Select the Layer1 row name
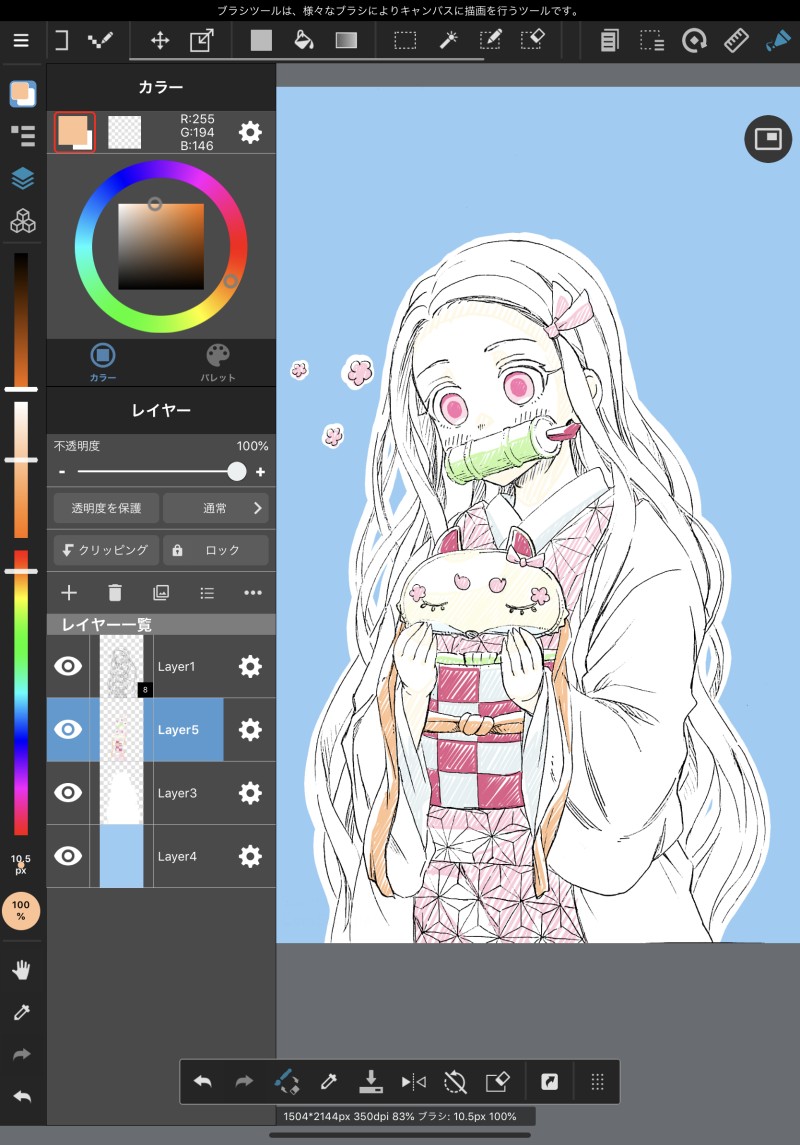This screenshot has width=800, height=1145. (x=176, y=667)
